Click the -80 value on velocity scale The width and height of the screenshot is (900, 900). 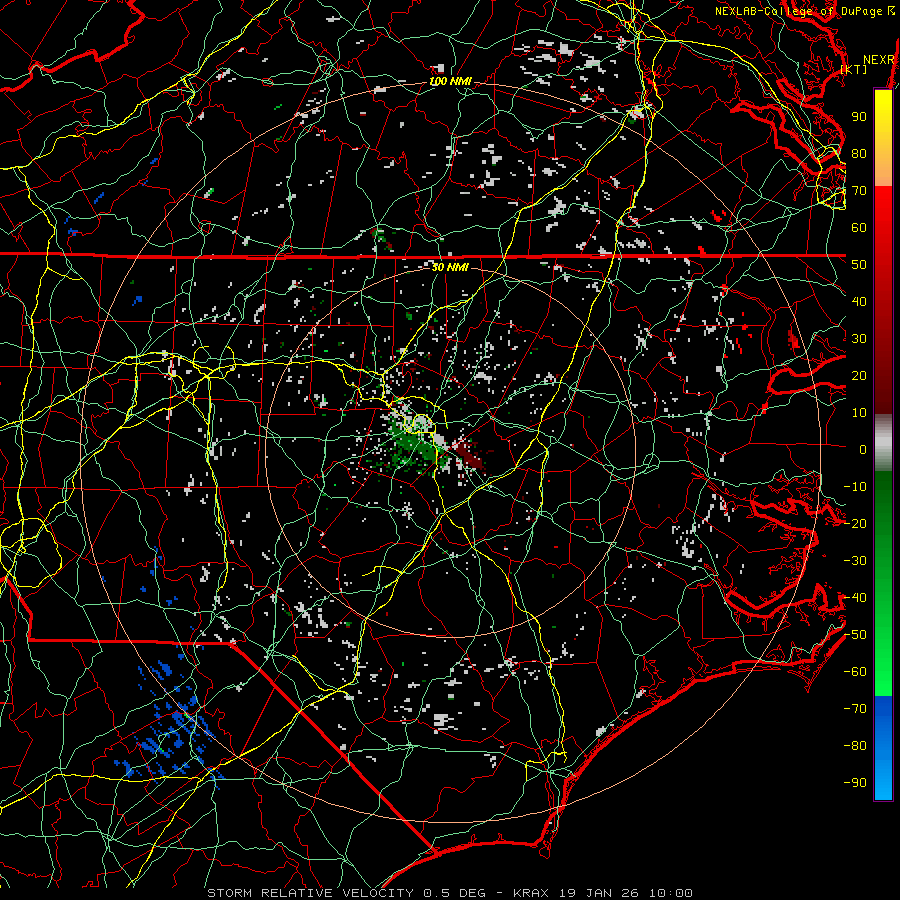[855, 746]
